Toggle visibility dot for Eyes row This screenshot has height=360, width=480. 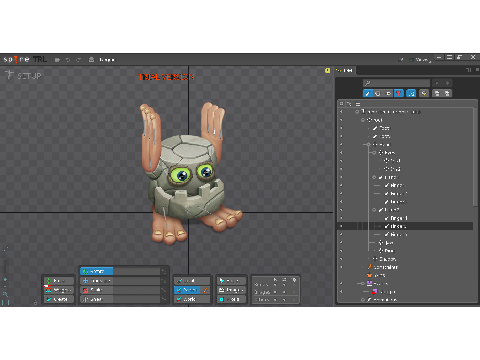341,152
